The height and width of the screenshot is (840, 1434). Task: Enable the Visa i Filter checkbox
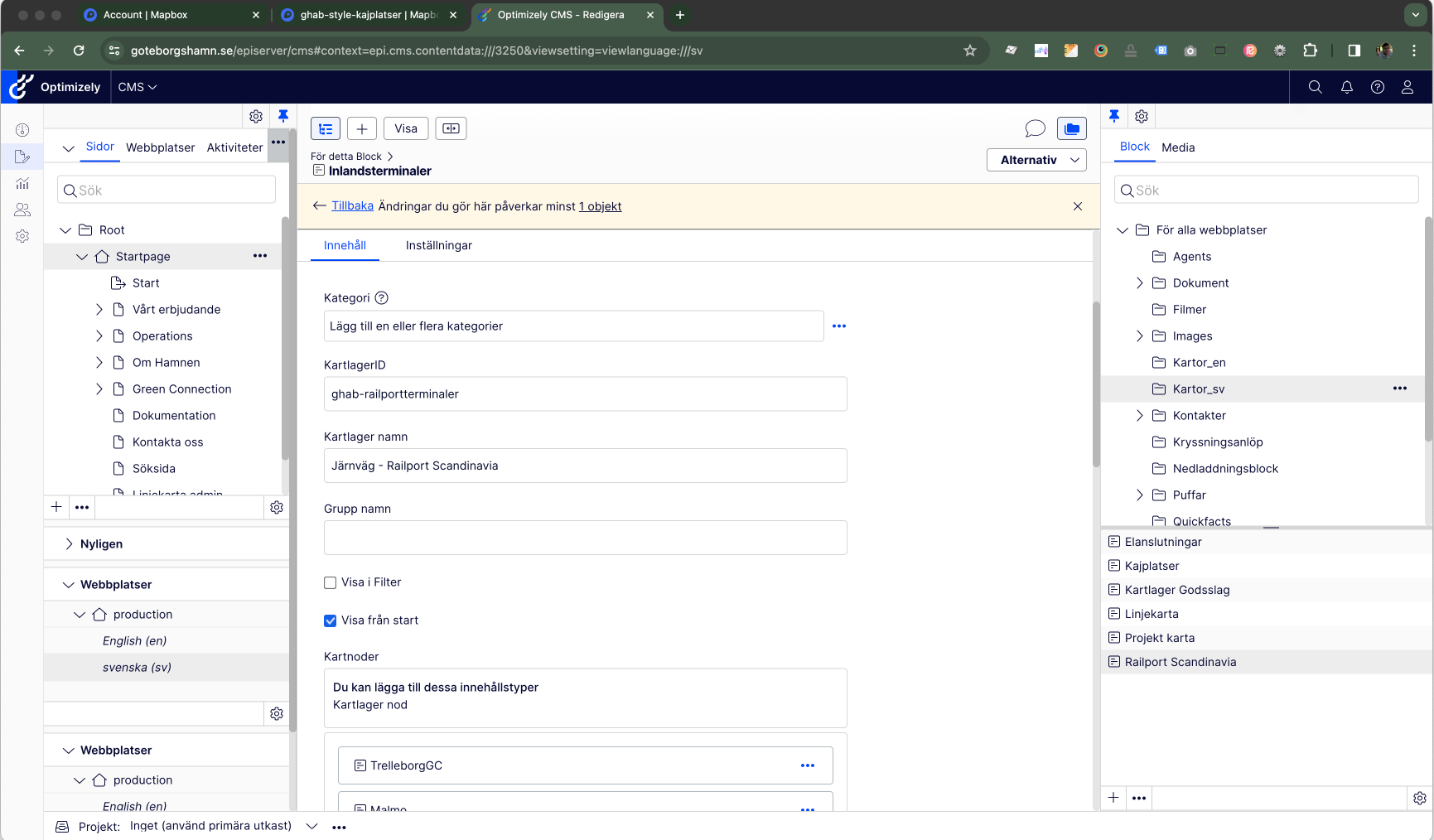pos(331,582)
